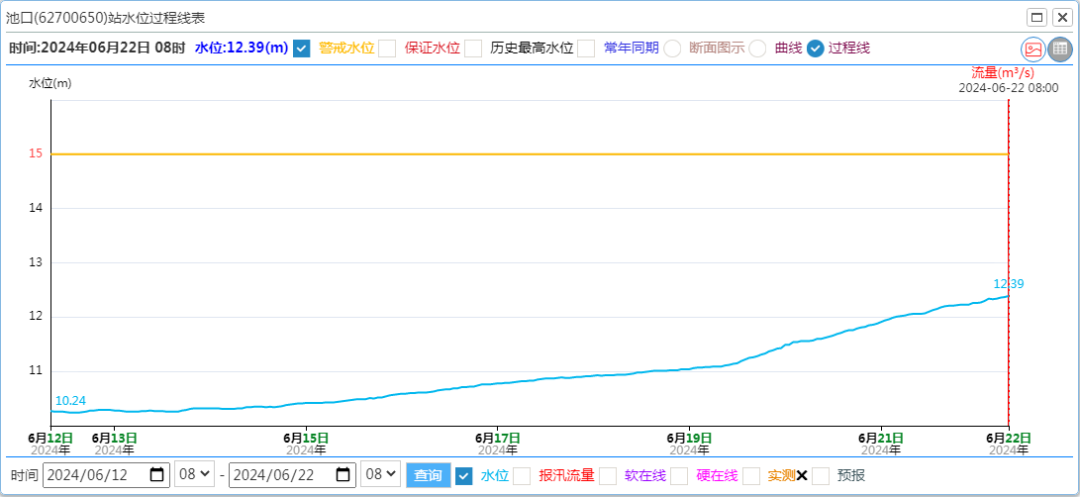Expand the start hour 08 dropdown
Viewport: 1080px width, 497px height.
(x=194, y=475)
